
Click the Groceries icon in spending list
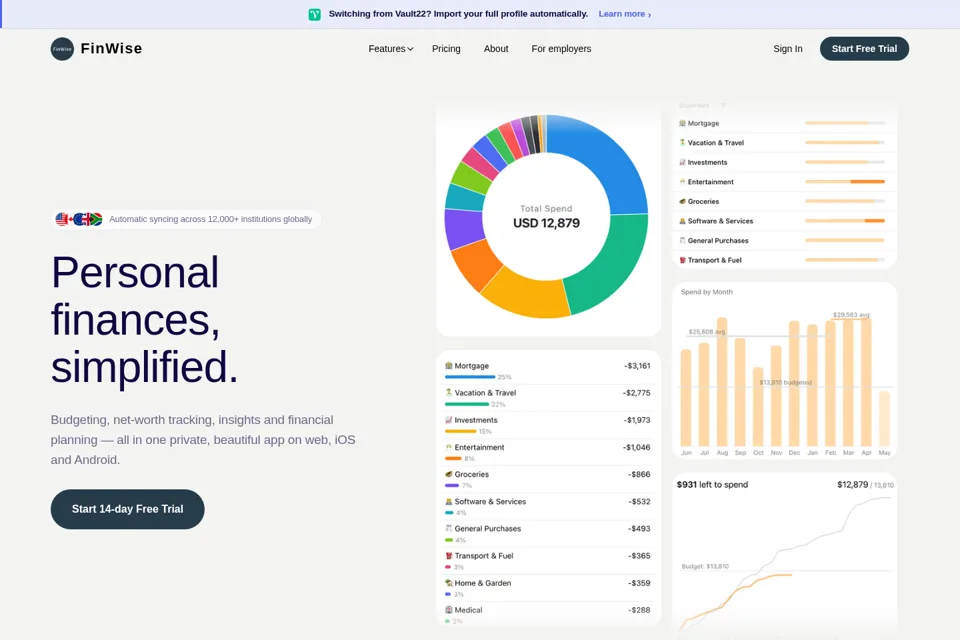pyautogui.click(x=449, y=474)
